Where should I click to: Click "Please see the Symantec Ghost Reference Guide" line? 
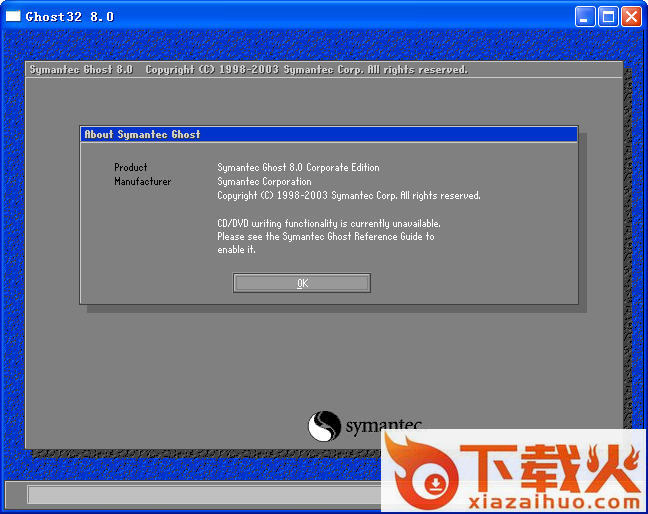(326, 236)
